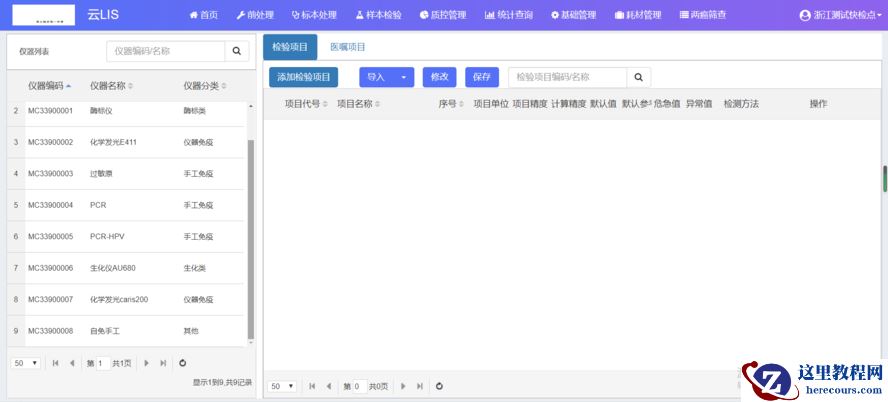Refresh the instrument list grid
Screen dimensions: 888x402
click(x=182, y=363)
